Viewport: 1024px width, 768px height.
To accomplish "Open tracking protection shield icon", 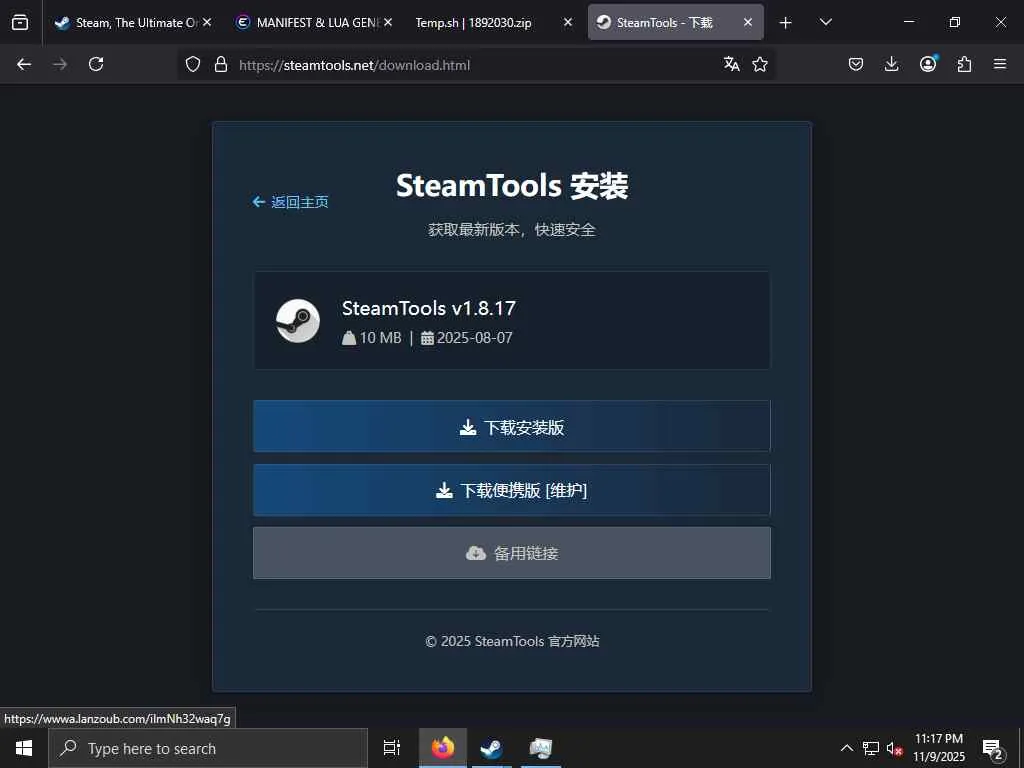I will click(193, 64).
